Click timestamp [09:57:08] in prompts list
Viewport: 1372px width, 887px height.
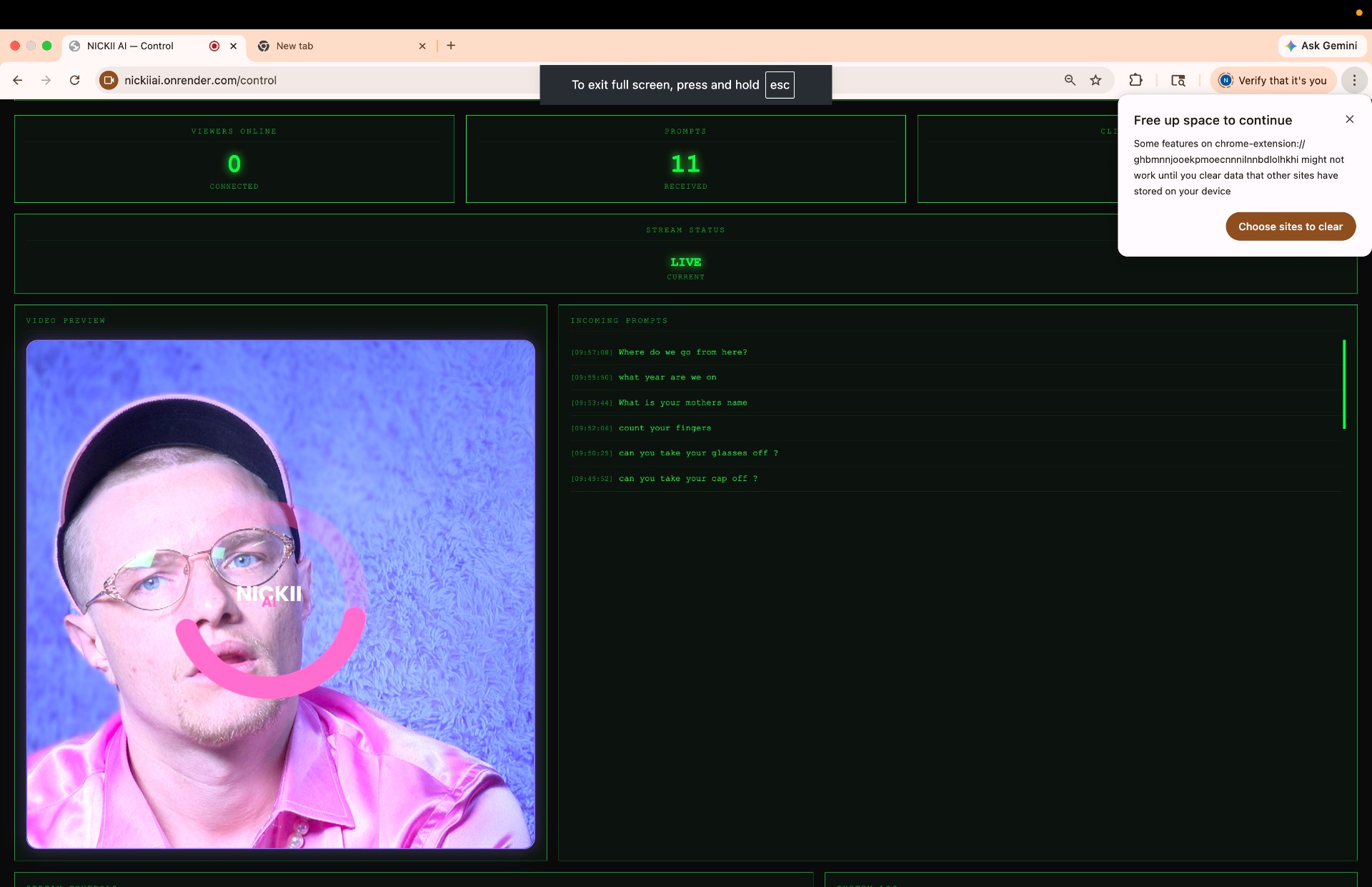pyautogui.click(x=592, y=352)
